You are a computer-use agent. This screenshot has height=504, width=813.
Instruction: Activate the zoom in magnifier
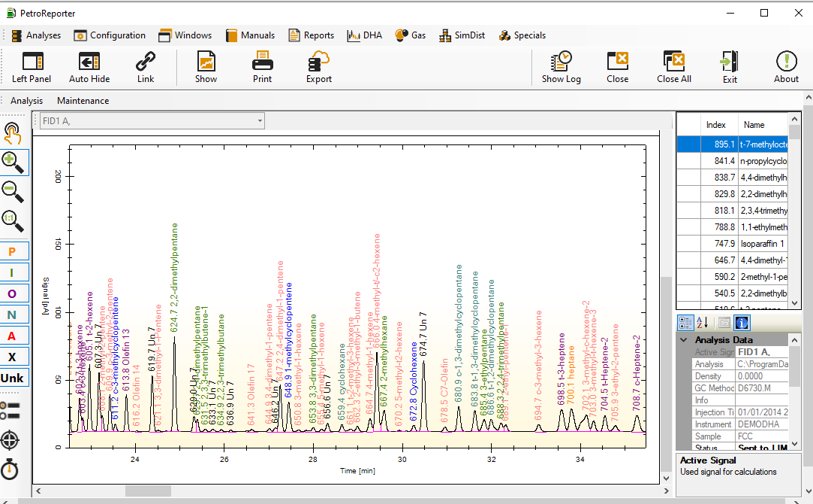12,162
